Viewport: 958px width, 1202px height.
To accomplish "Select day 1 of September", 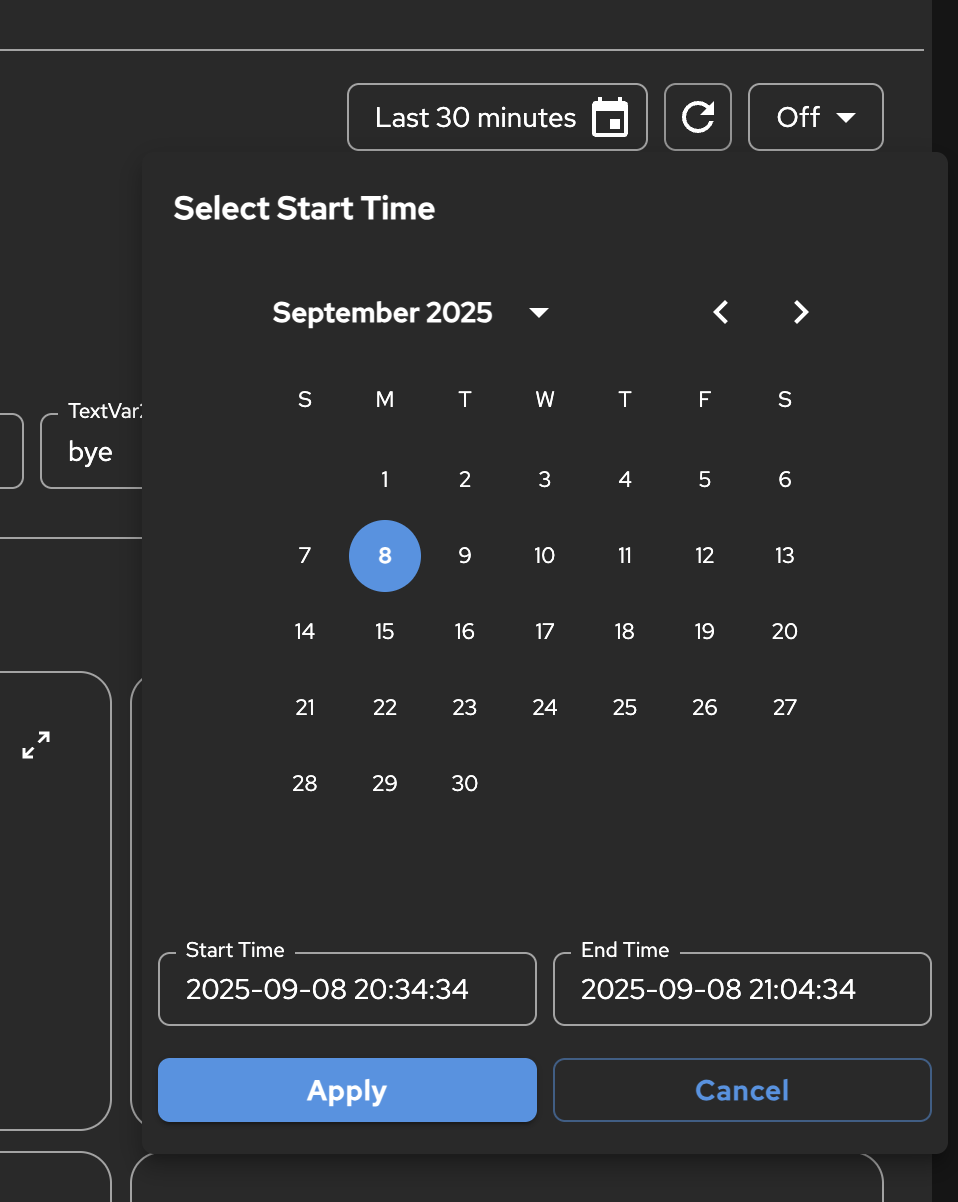I will coord(385,480).
